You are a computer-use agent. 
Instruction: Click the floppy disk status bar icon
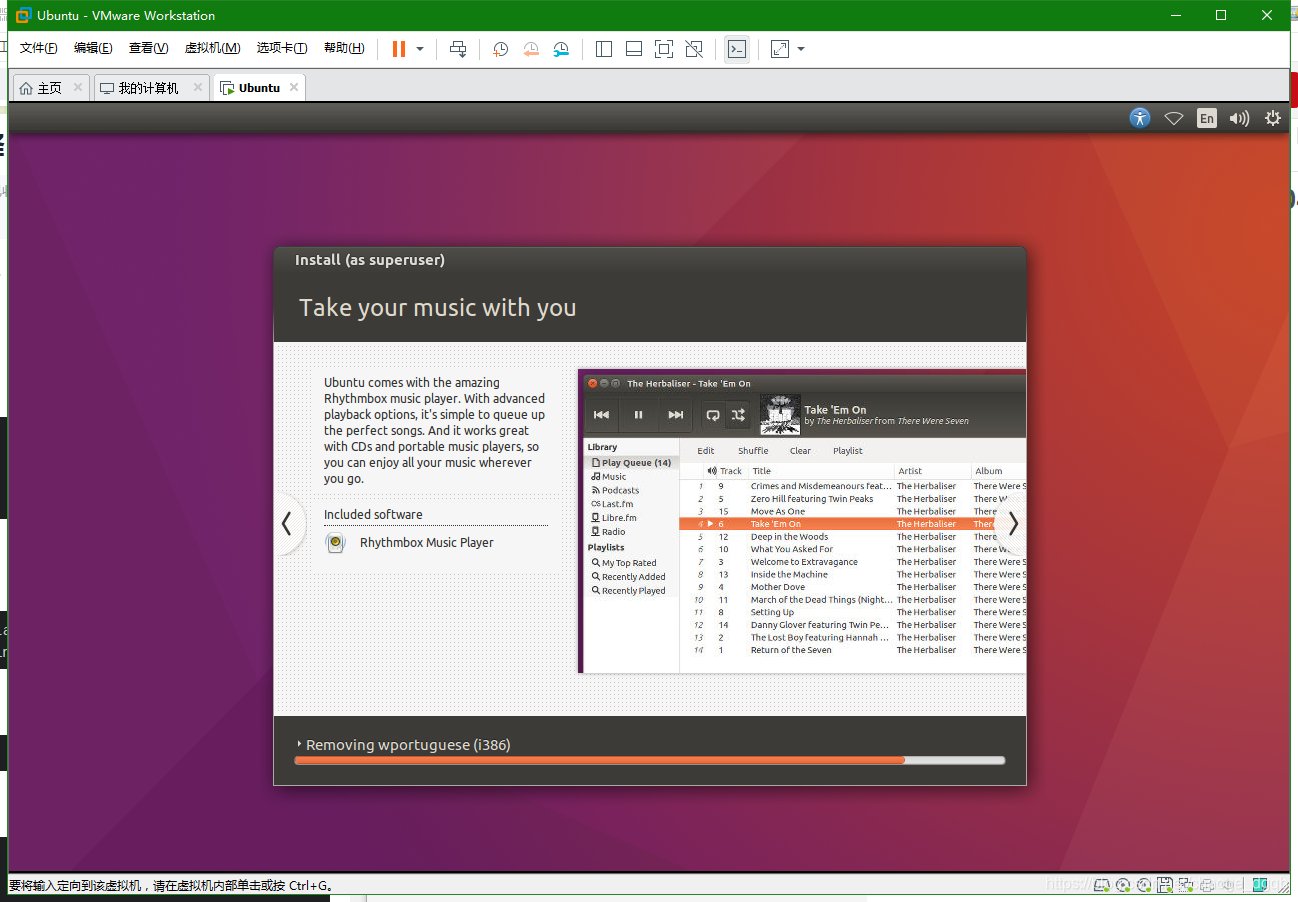point(1165,885)
